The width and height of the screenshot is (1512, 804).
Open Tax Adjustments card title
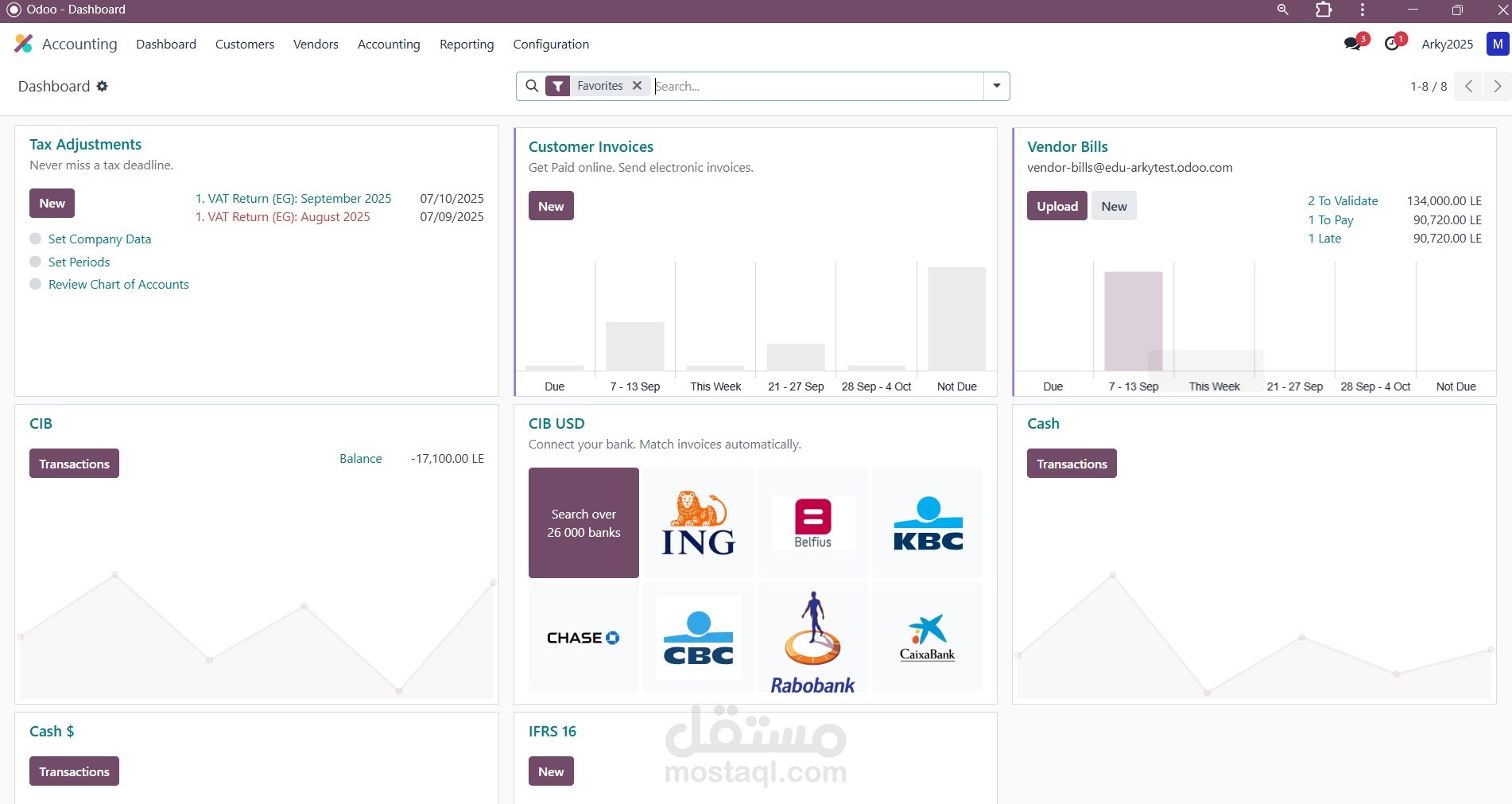(x=85, y=144)
